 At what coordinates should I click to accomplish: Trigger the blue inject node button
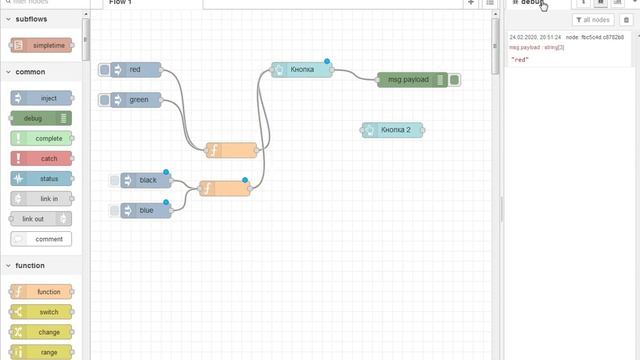click(114, 210)
